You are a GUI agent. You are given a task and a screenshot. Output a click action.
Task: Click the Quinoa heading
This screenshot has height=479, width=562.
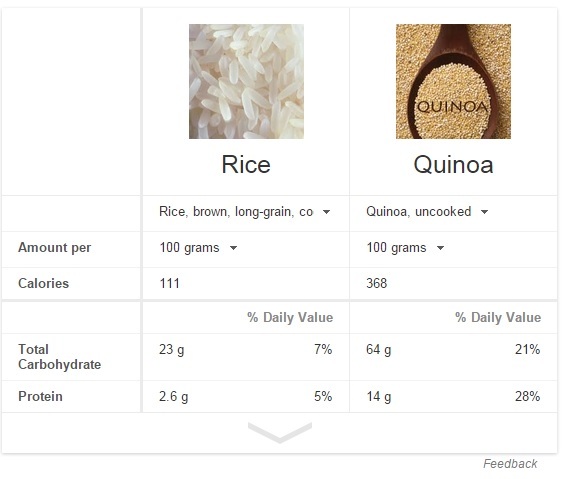pos(453,165)
